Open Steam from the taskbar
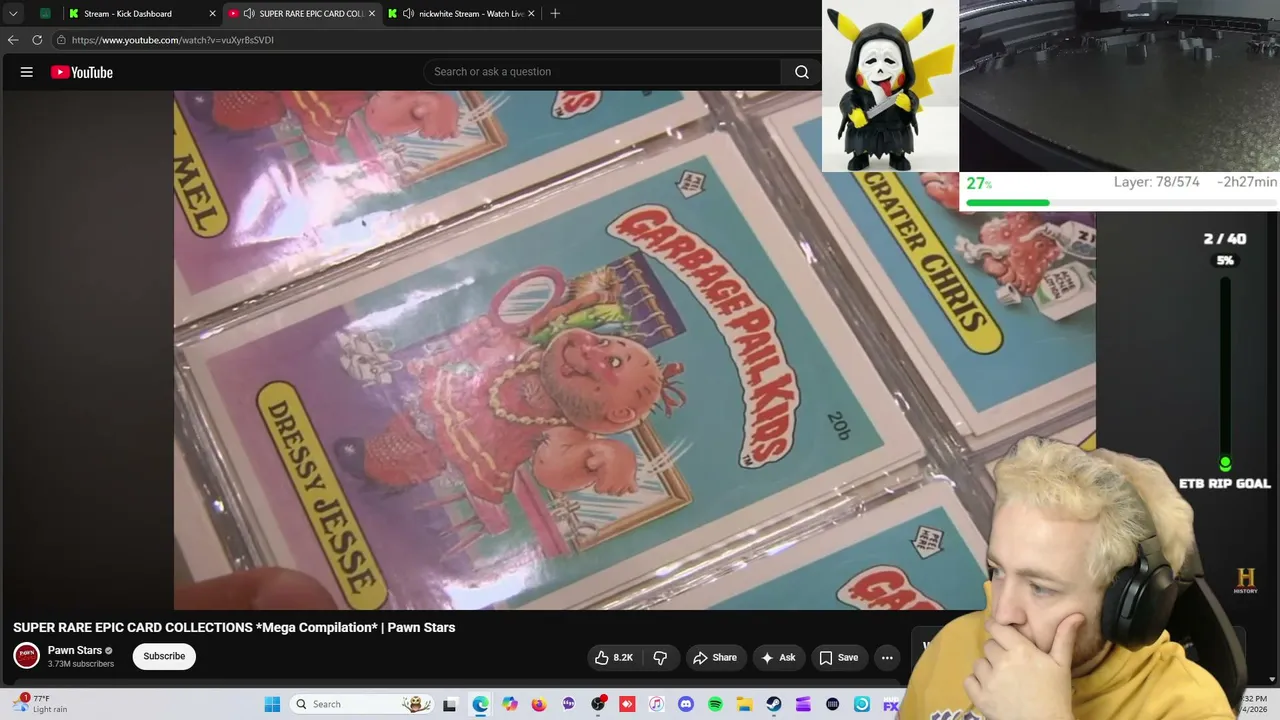The width and height of the screenshot is (1280, 720). pyautogui.click(x=774, y=704)
